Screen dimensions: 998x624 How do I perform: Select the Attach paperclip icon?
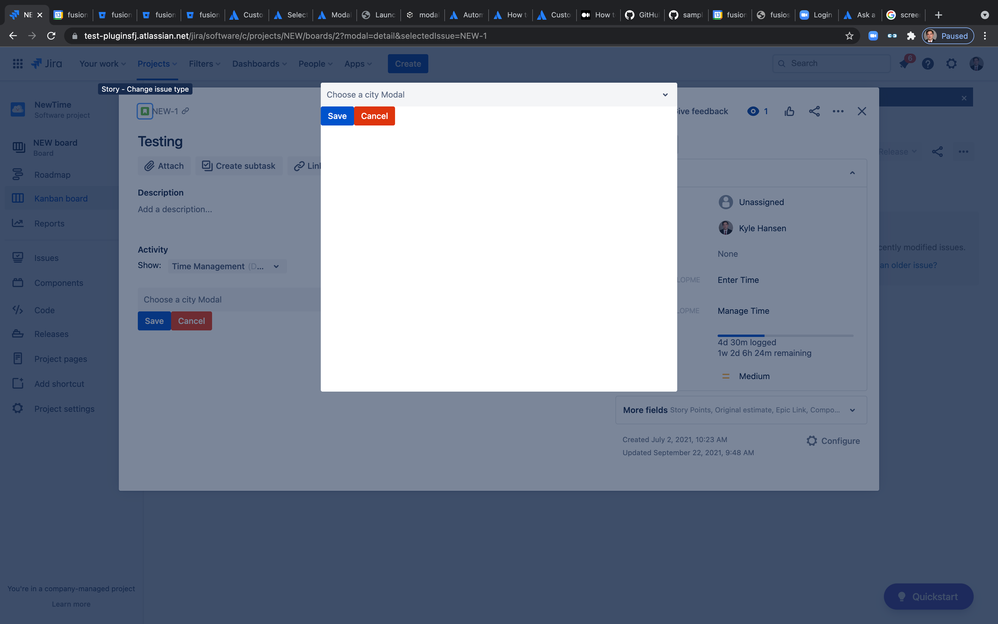152,165
